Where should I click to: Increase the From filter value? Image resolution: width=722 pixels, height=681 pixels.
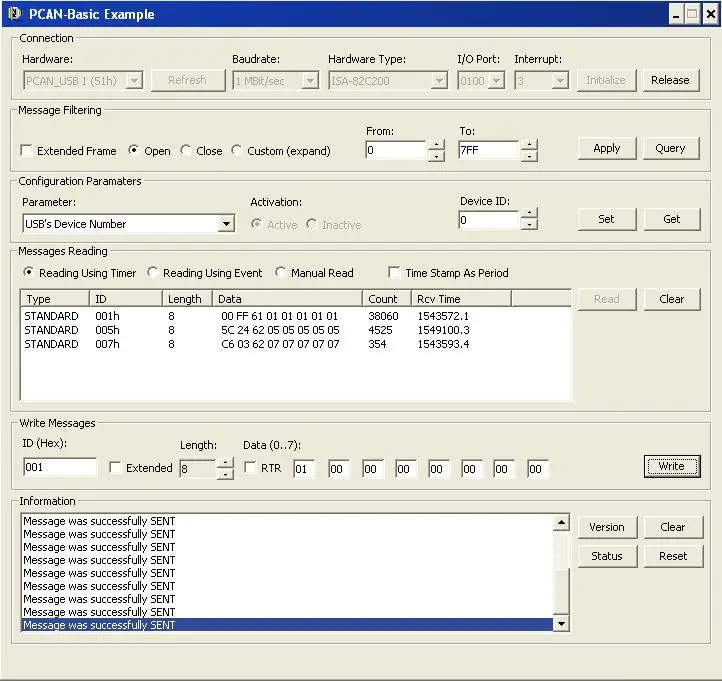pos(436,145)
